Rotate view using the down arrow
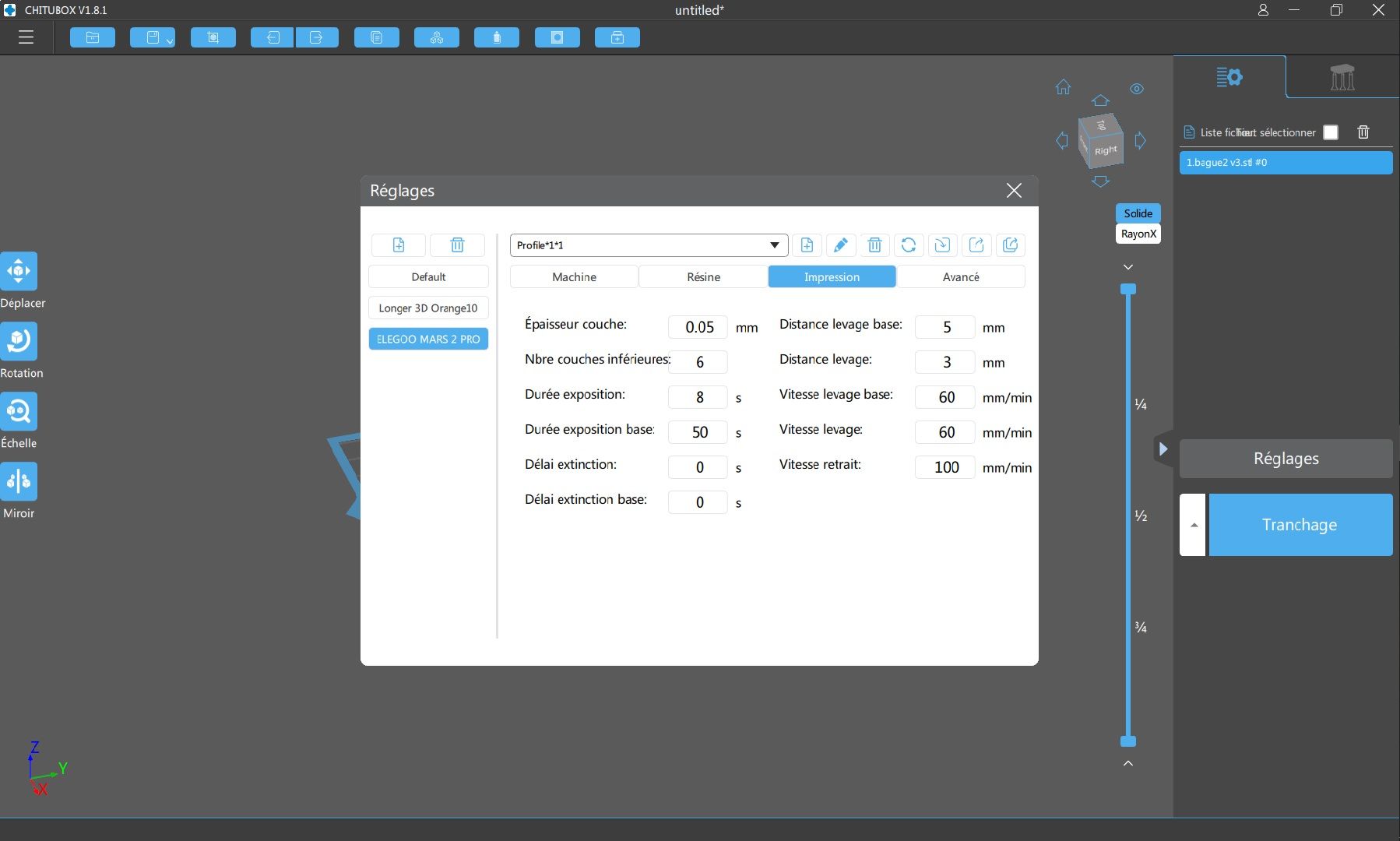Viewport: 1400px width, 841px height. pos(1100,181)
